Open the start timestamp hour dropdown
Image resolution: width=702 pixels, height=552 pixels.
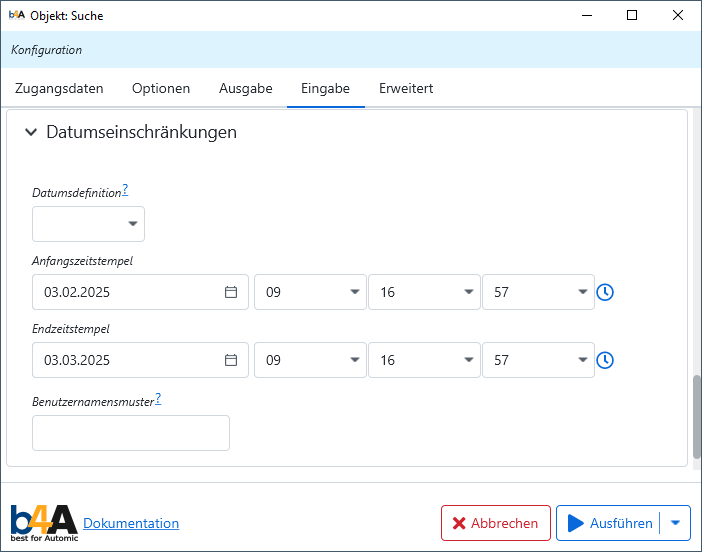310,292
